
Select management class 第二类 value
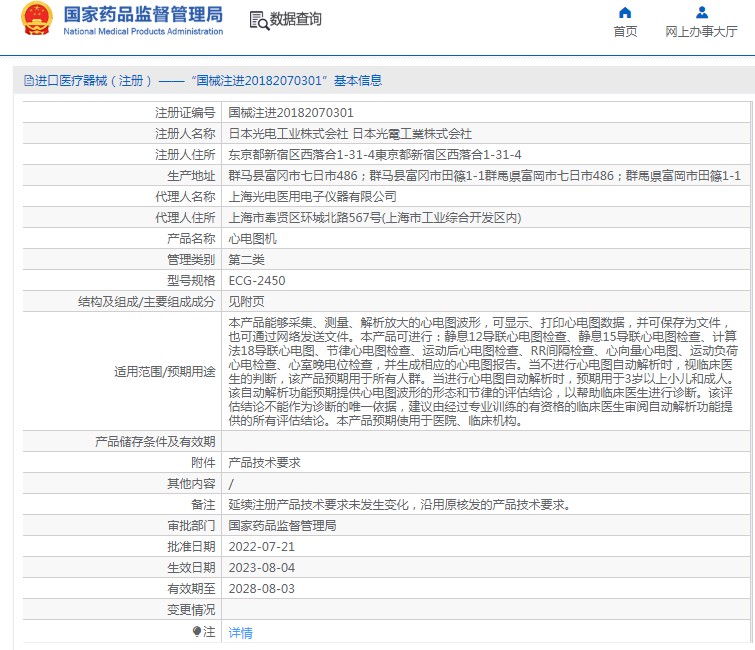coord(247,260)
